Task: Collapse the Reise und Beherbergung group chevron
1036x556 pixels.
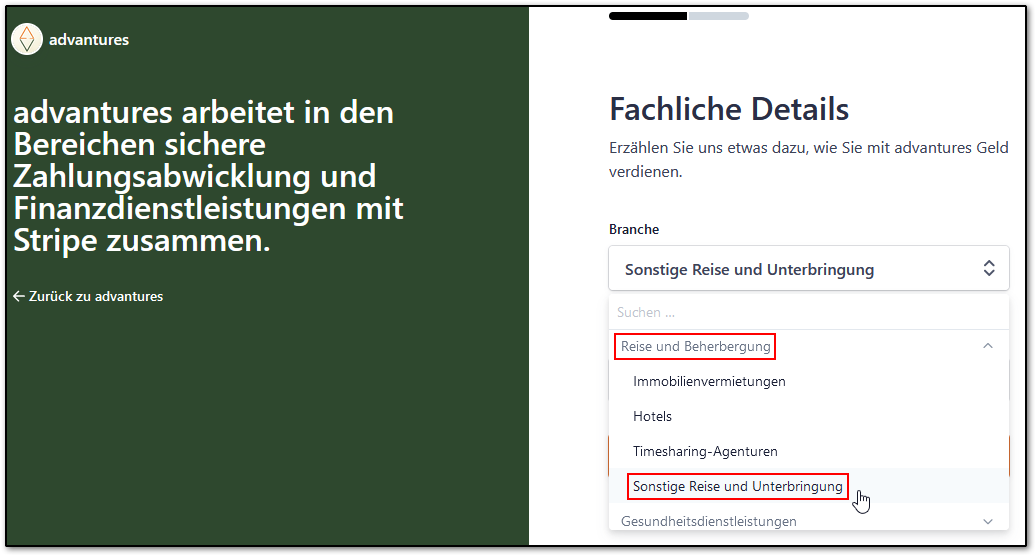Action: [988, 346]
